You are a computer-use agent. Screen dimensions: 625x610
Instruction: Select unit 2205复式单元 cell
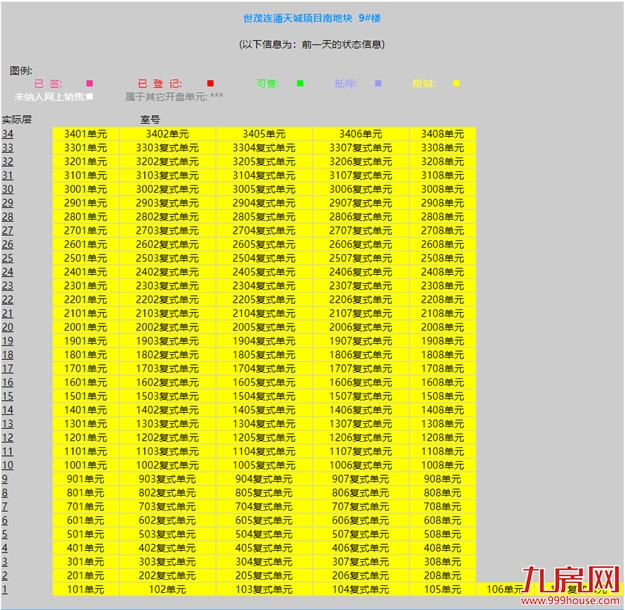[264, 300]
